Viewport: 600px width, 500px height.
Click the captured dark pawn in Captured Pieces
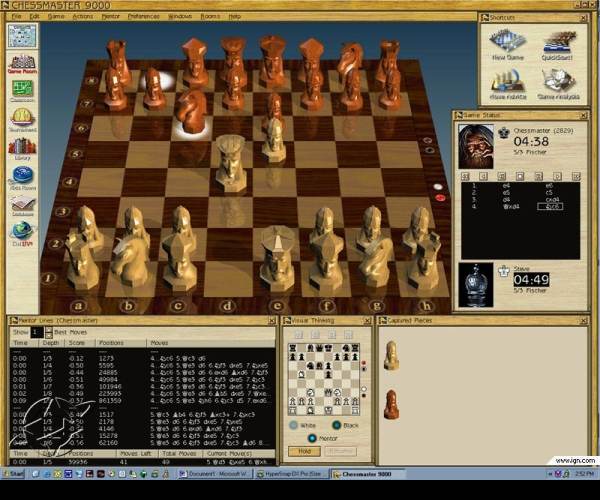[x=391, y=404]
